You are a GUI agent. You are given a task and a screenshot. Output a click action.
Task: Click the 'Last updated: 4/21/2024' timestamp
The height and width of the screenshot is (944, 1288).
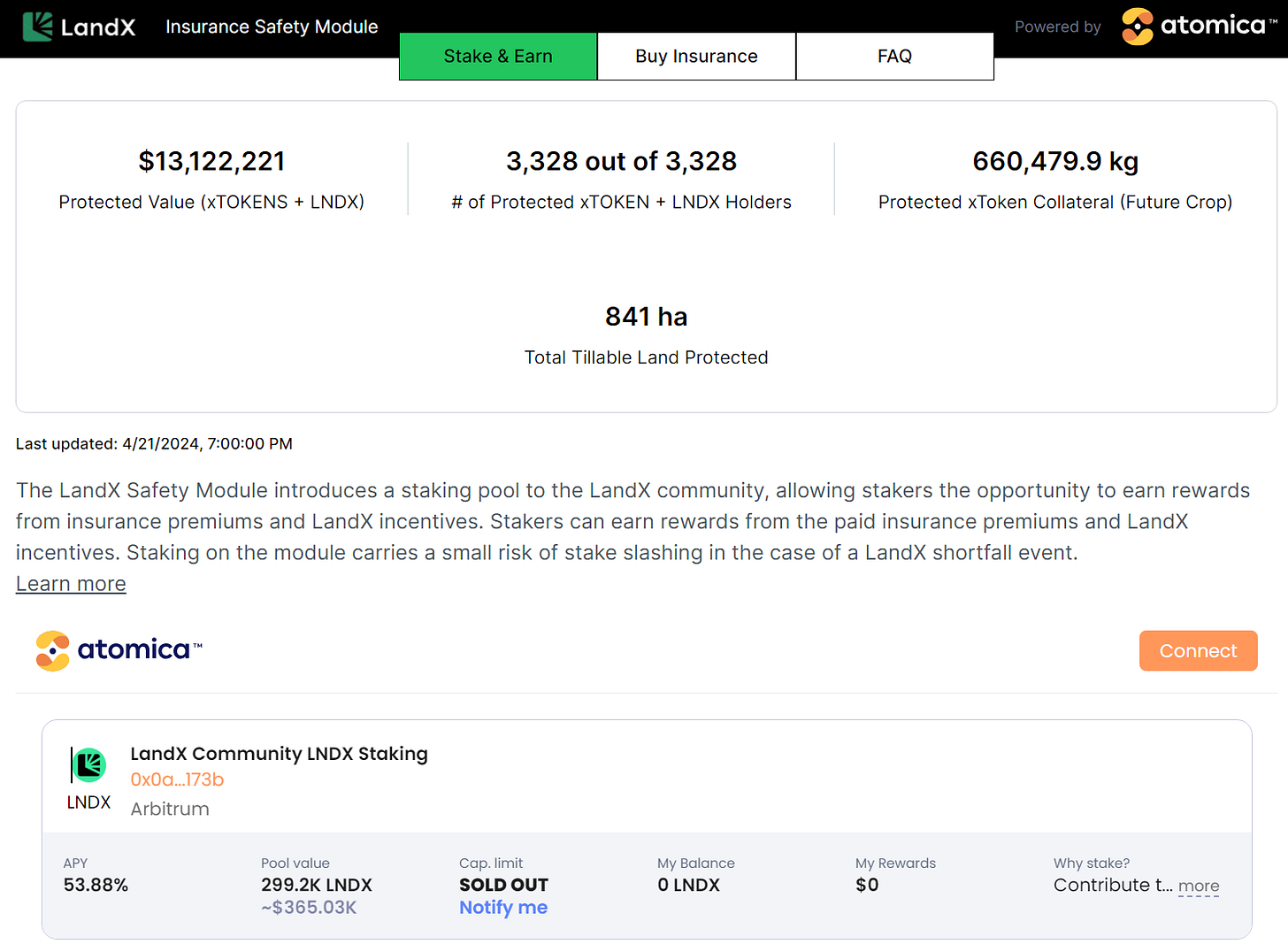click(x=154, y=443)
